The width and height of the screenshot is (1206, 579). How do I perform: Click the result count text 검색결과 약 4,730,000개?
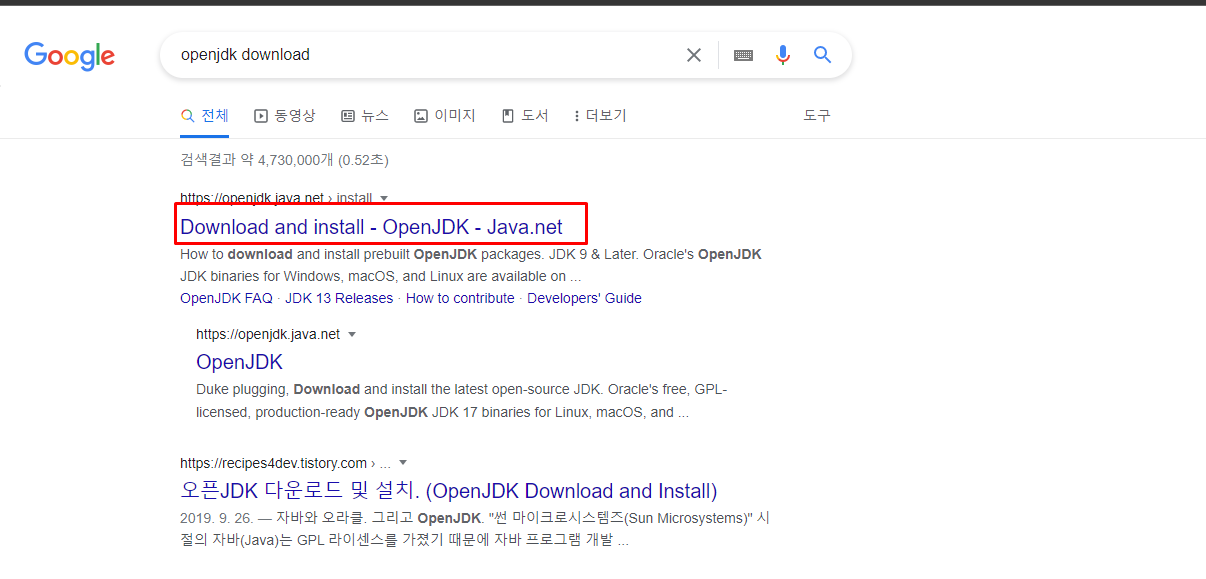(284, 160)
